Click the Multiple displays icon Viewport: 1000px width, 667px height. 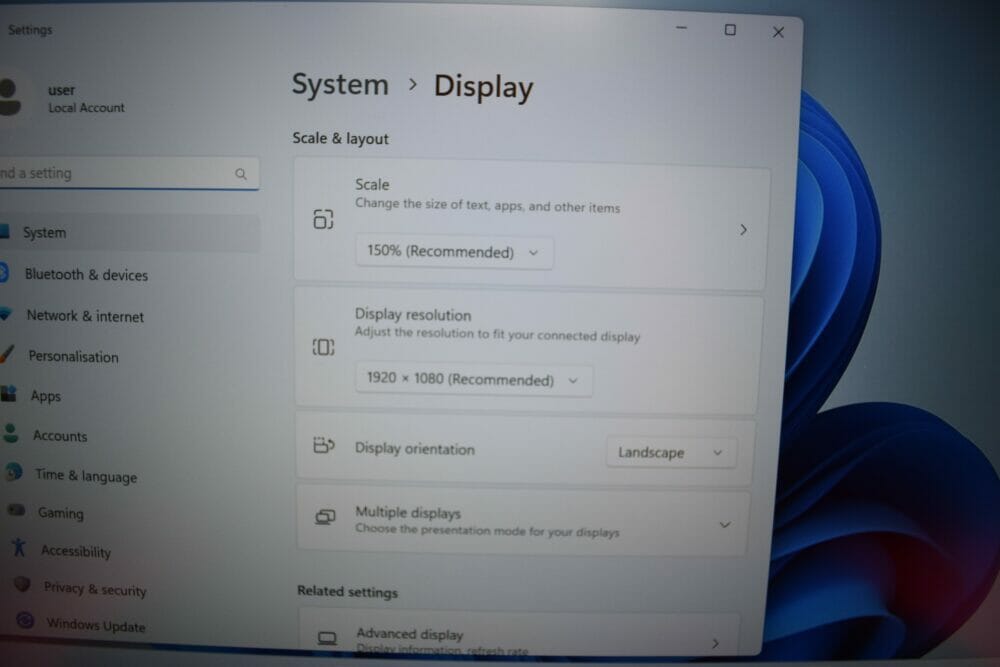(x=325, y=517)
